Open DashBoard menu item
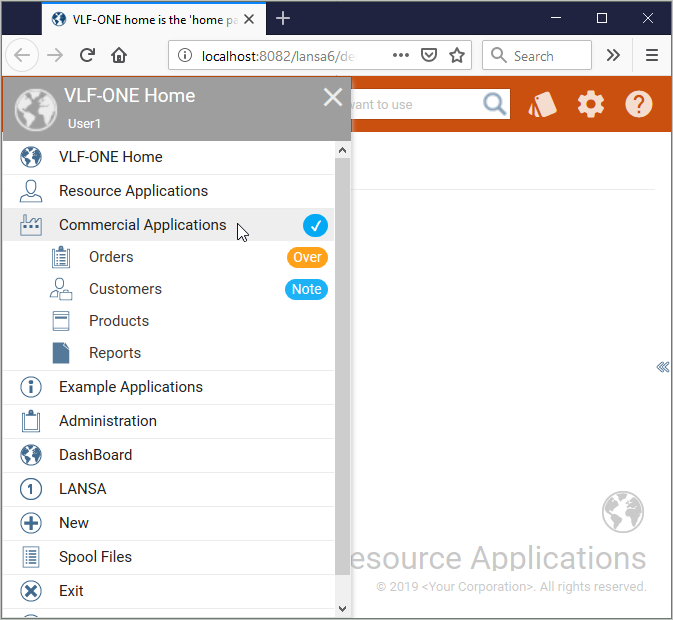The image size is (673, 620). pyautogui.click(x=168, y=455)
